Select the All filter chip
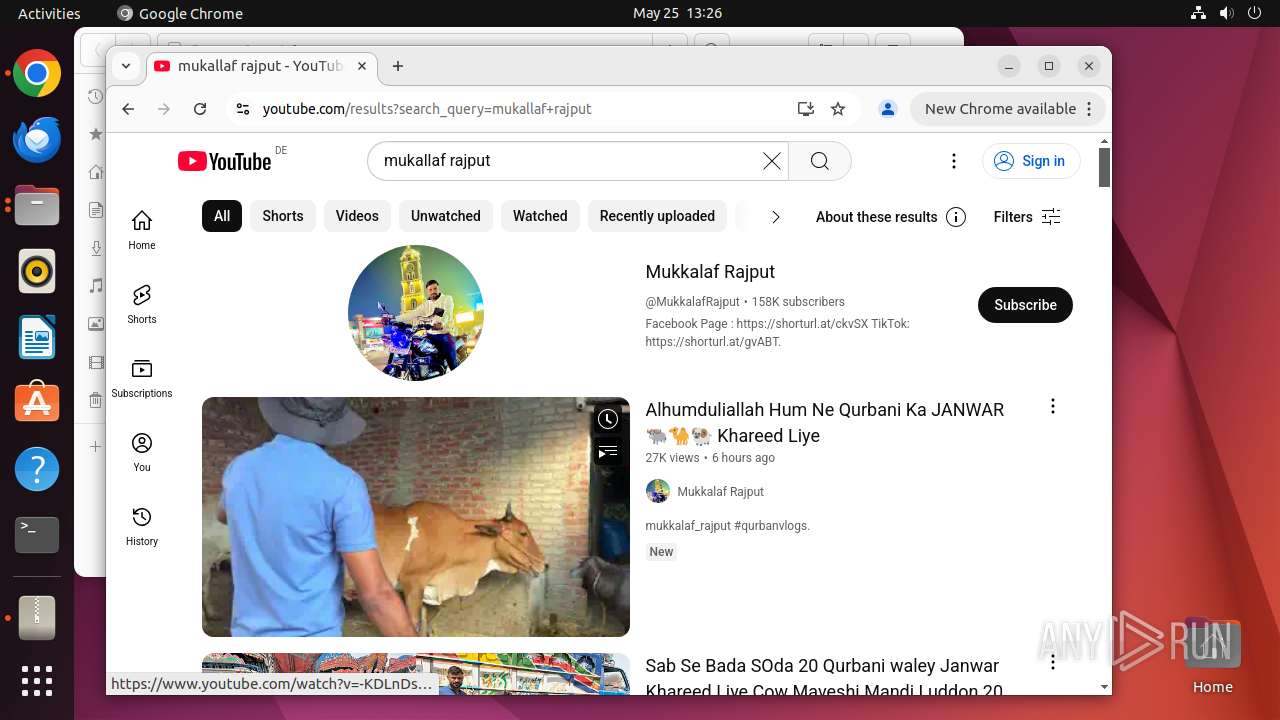This screenshot has height=720, width=1280. [222, 216]
